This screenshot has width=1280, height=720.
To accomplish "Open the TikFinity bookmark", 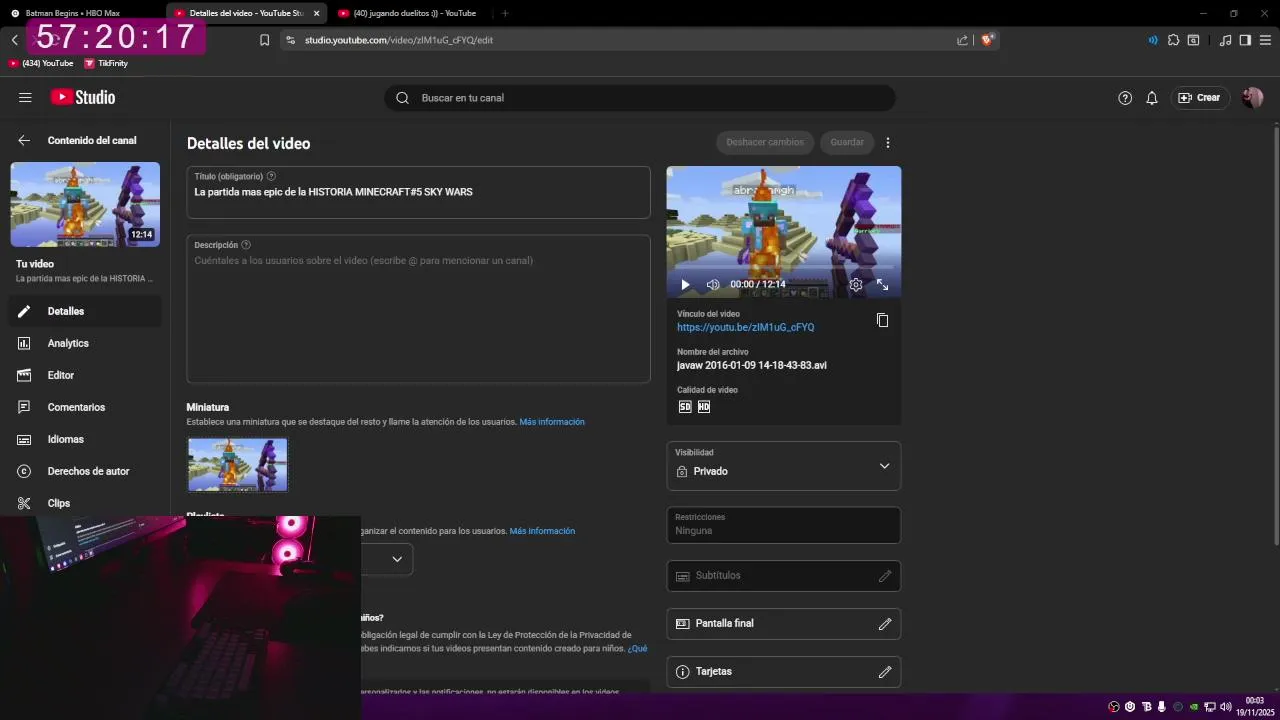I will [x=106, y=63].
